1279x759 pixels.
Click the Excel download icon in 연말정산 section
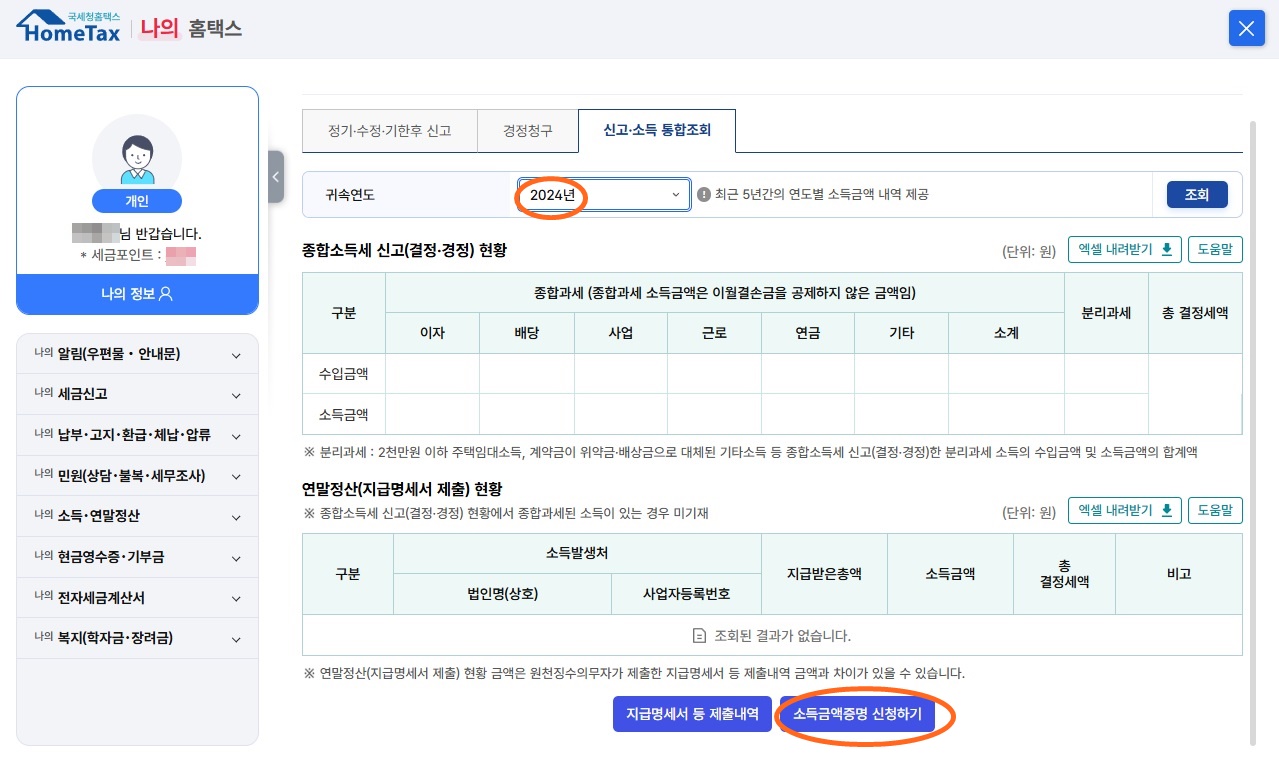click(1166, 510)
